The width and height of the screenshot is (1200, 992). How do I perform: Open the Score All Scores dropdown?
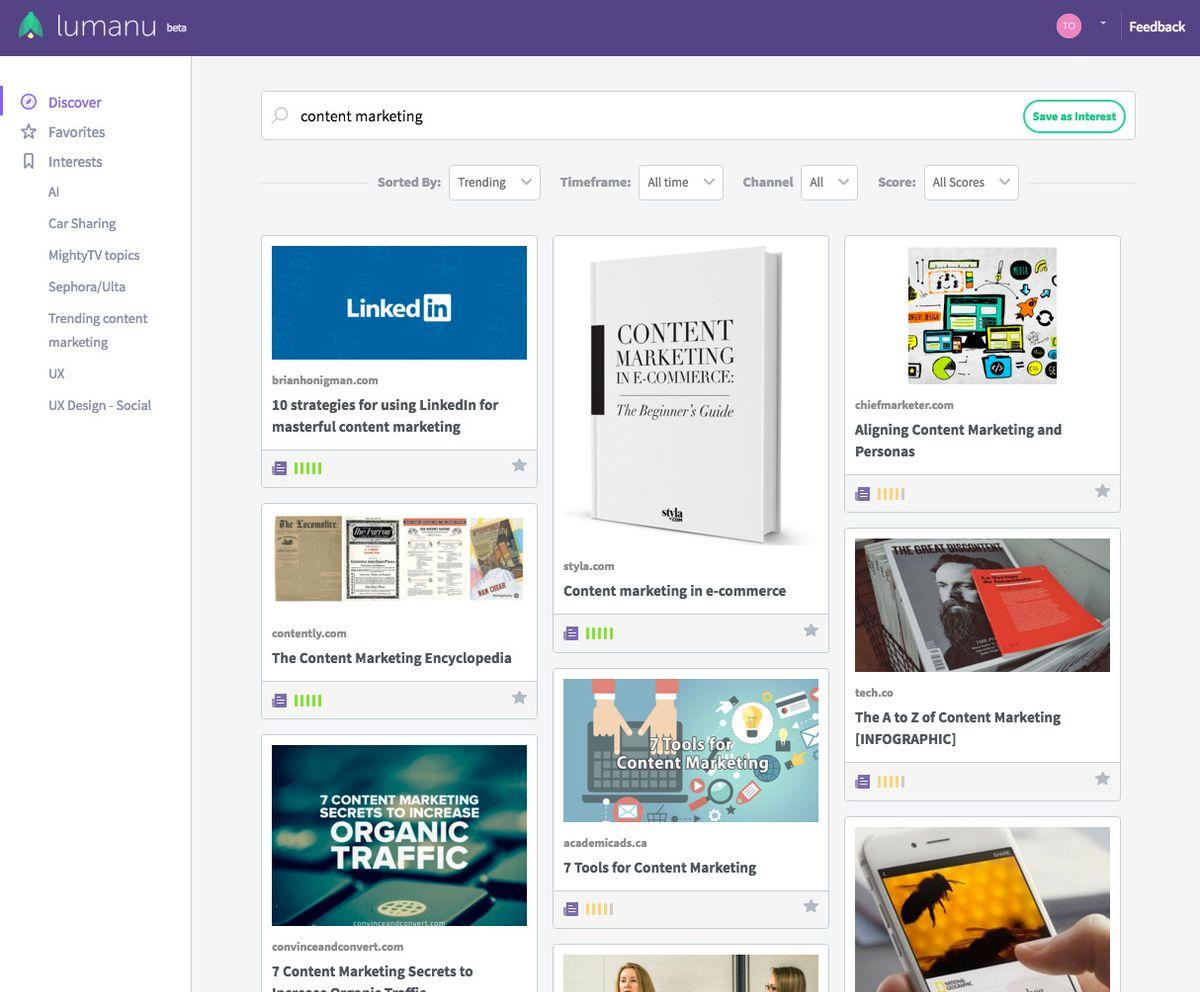tap(971, 182)
